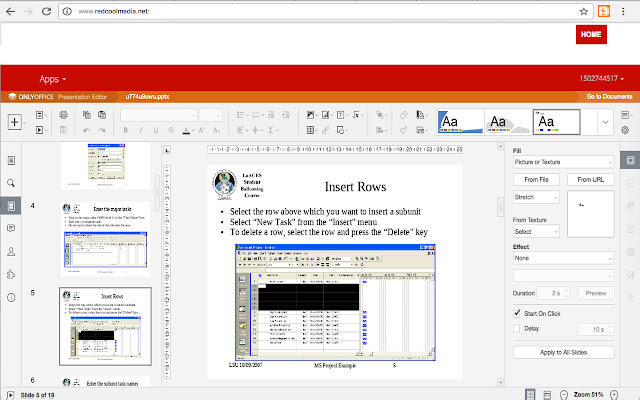Click Apply to All Slides button
Screen dimensions: 640x400
coord(563,352)
